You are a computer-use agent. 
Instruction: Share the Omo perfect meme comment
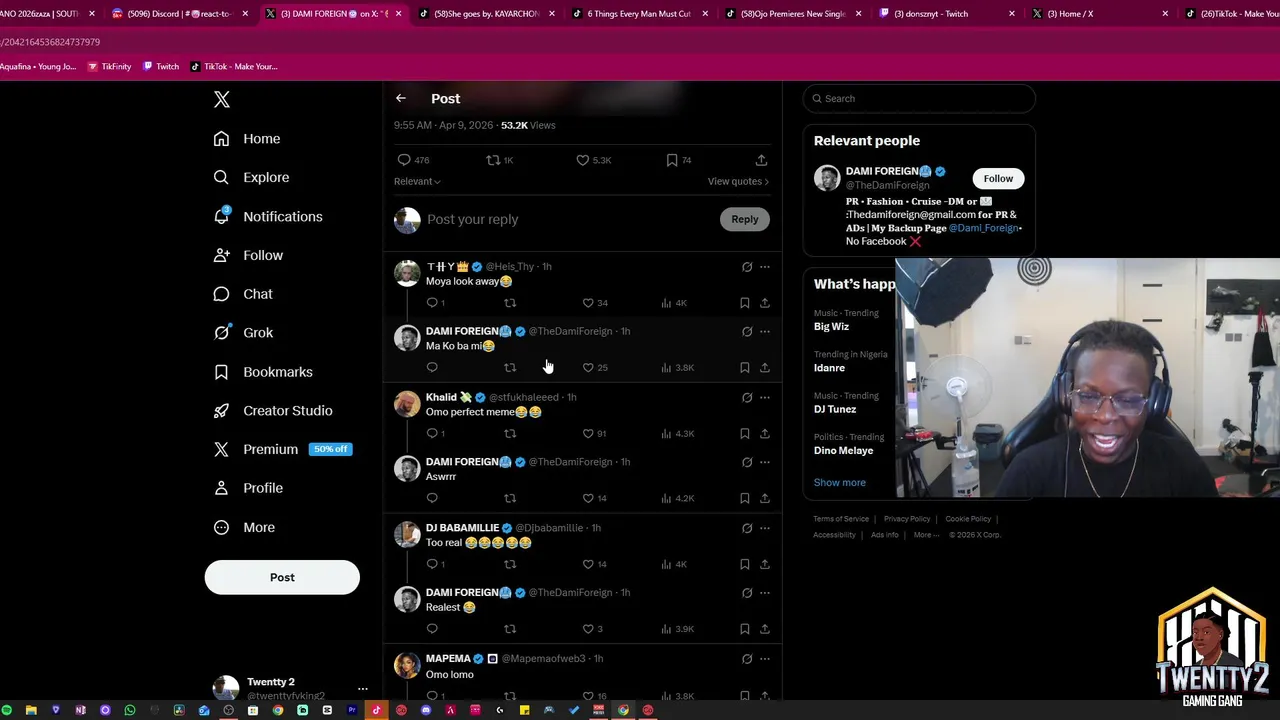765,434
